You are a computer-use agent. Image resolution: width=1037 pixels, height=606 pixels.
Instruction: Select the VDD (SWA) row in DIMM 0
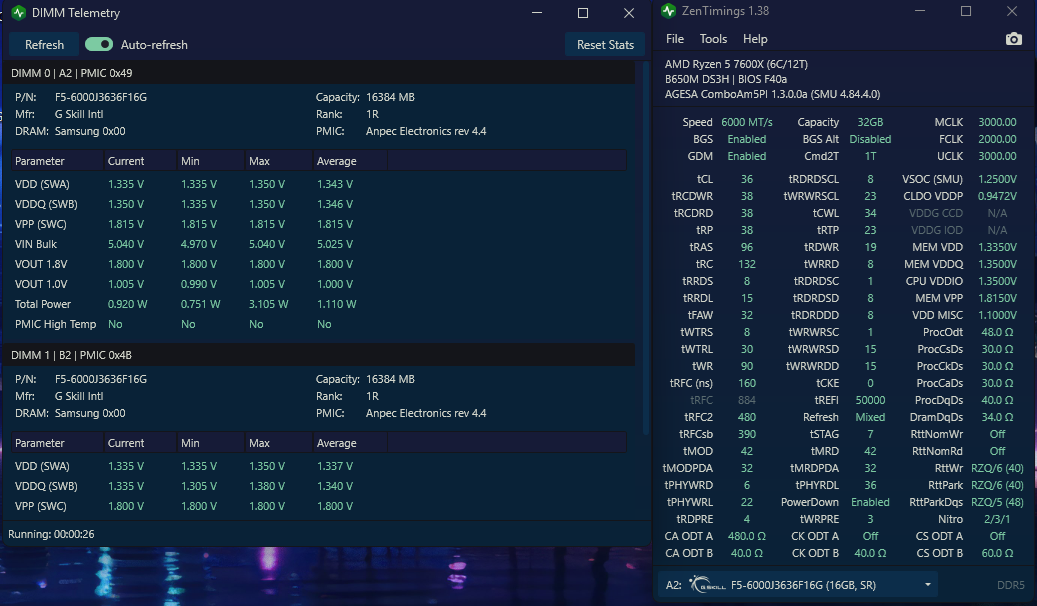click(319, 184)
